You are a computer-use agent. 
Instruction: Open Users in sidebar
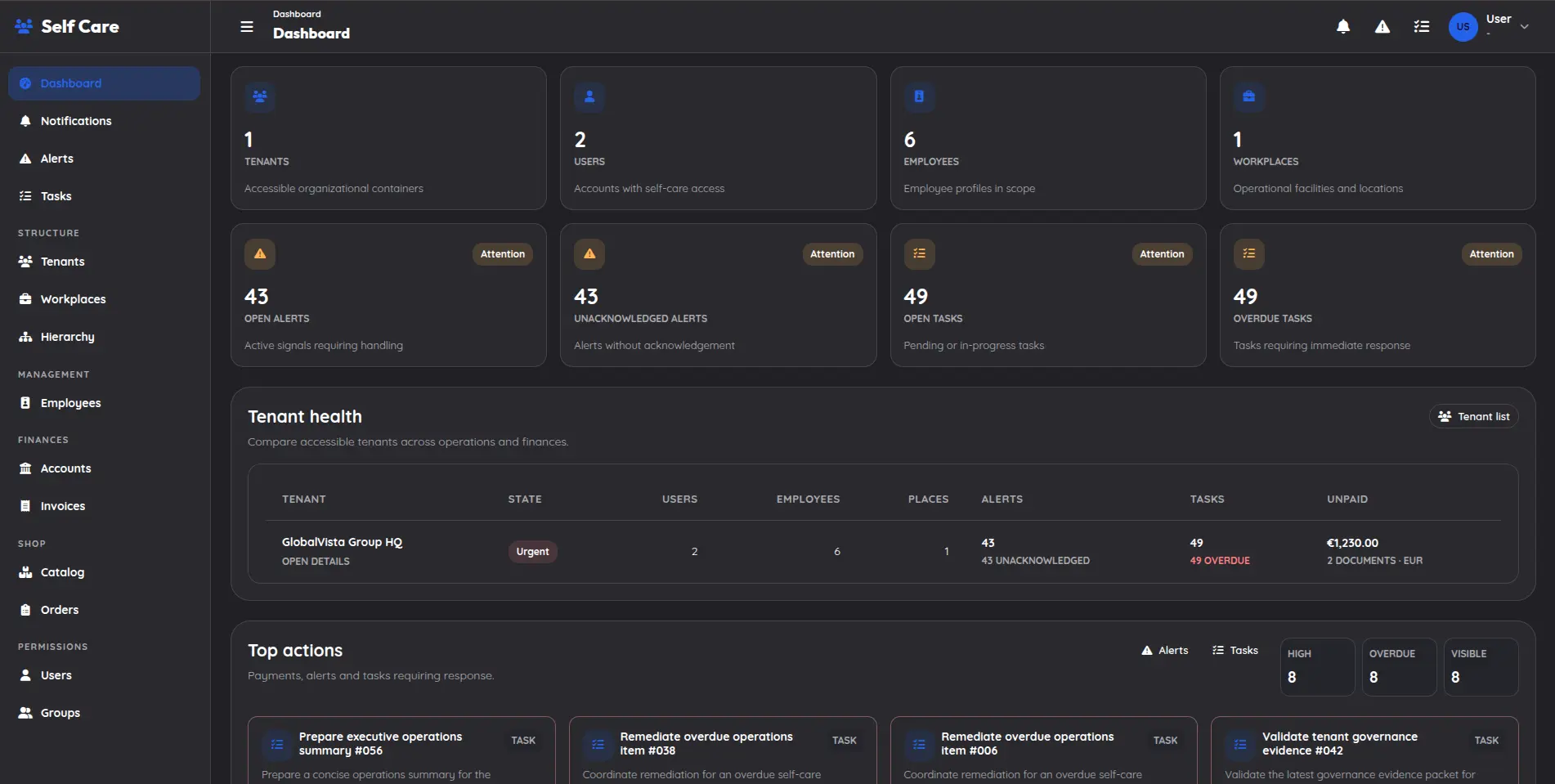point(104,675)
